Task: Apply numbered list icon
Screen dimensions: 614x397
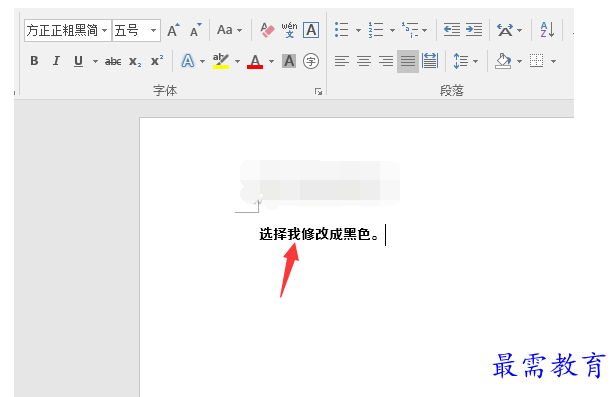Action: click(376, 30)
